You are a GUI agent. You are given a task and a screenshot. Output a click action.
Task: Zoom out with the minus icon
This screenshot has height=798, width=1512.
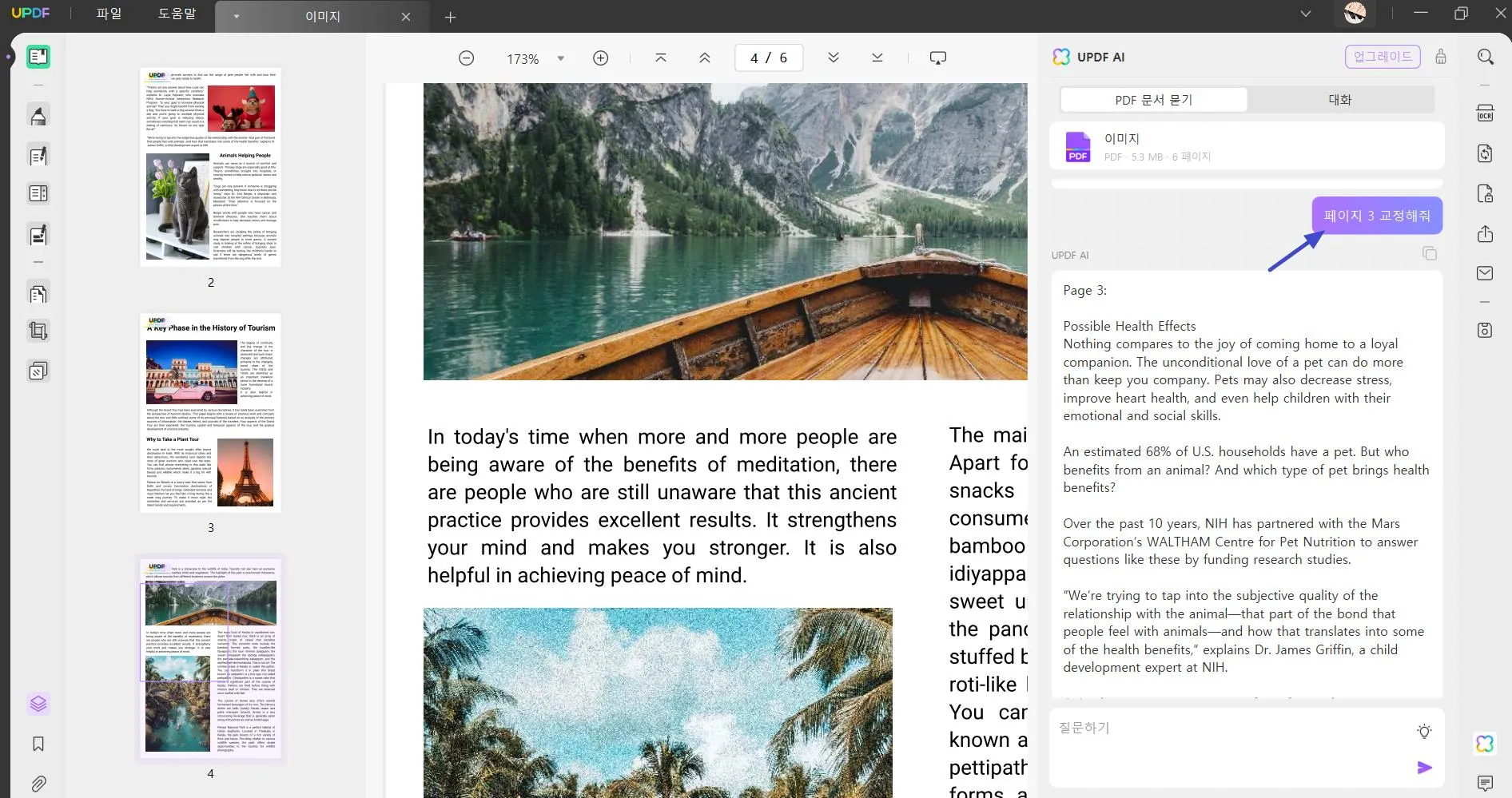coord(467,58)
